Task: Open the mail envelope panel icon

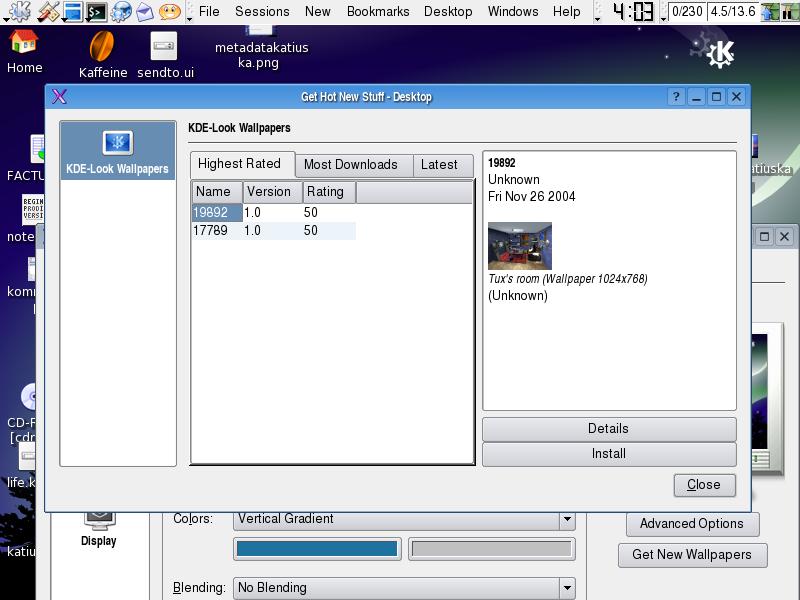Action: click(145, 11)
